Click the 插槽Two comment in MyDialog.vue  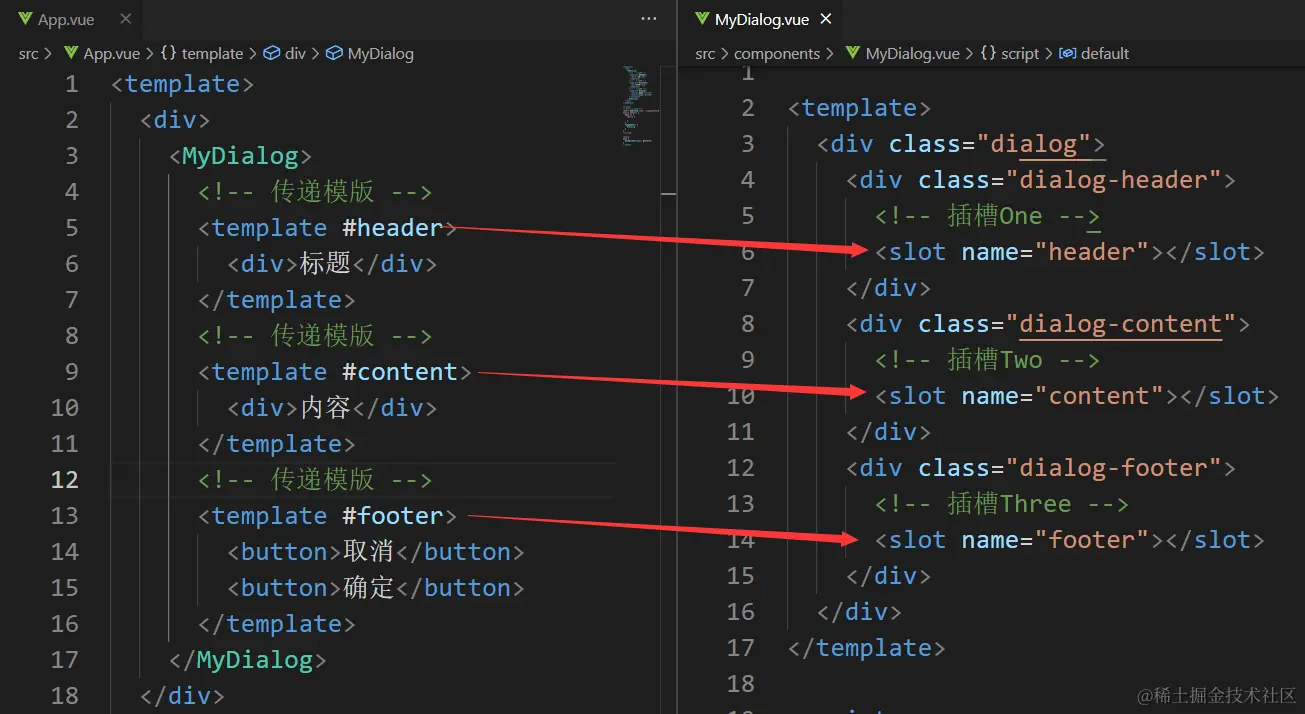pos(988,360)
